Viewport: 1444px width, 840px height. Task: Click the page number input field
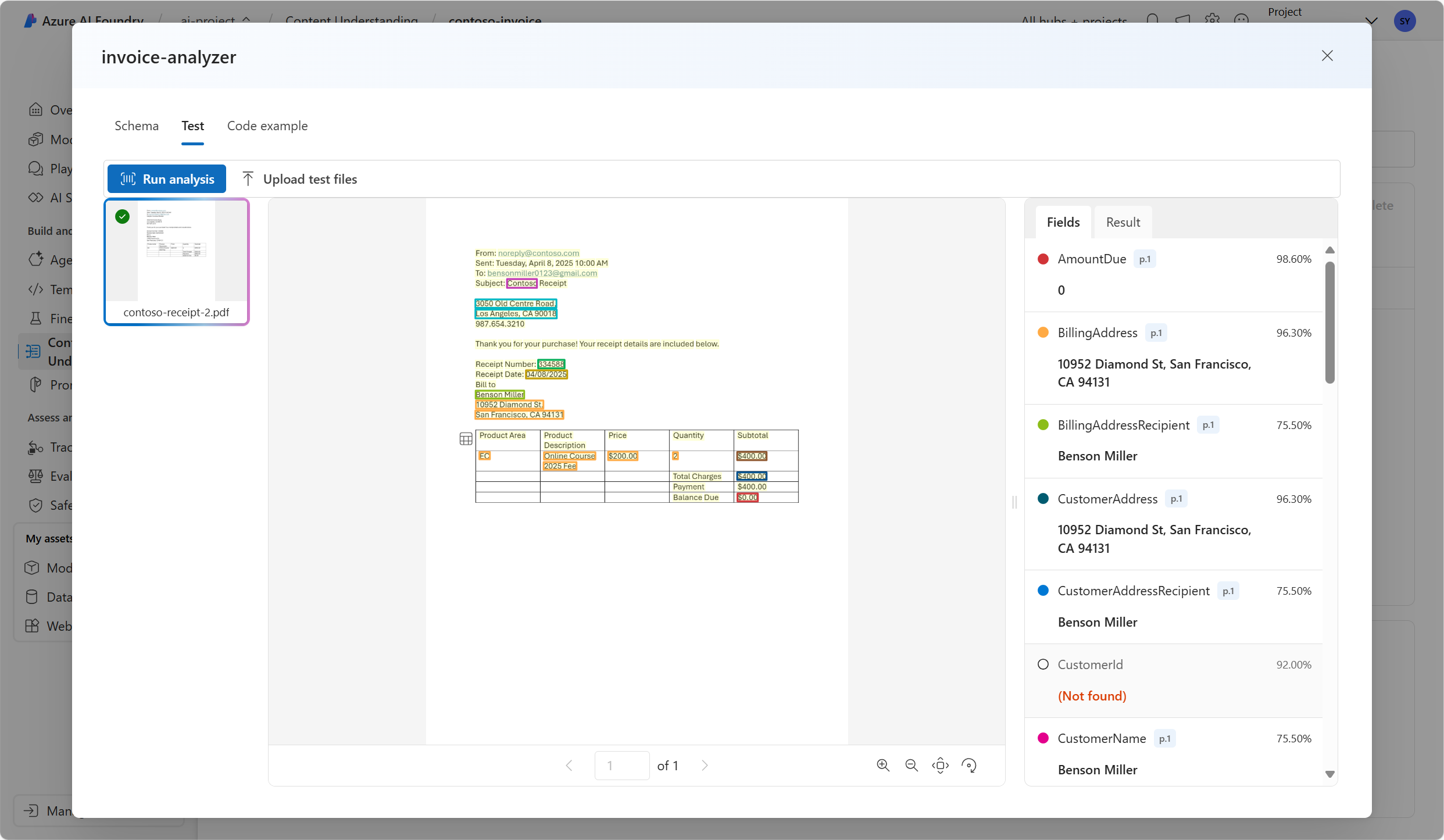coord(622,766)
